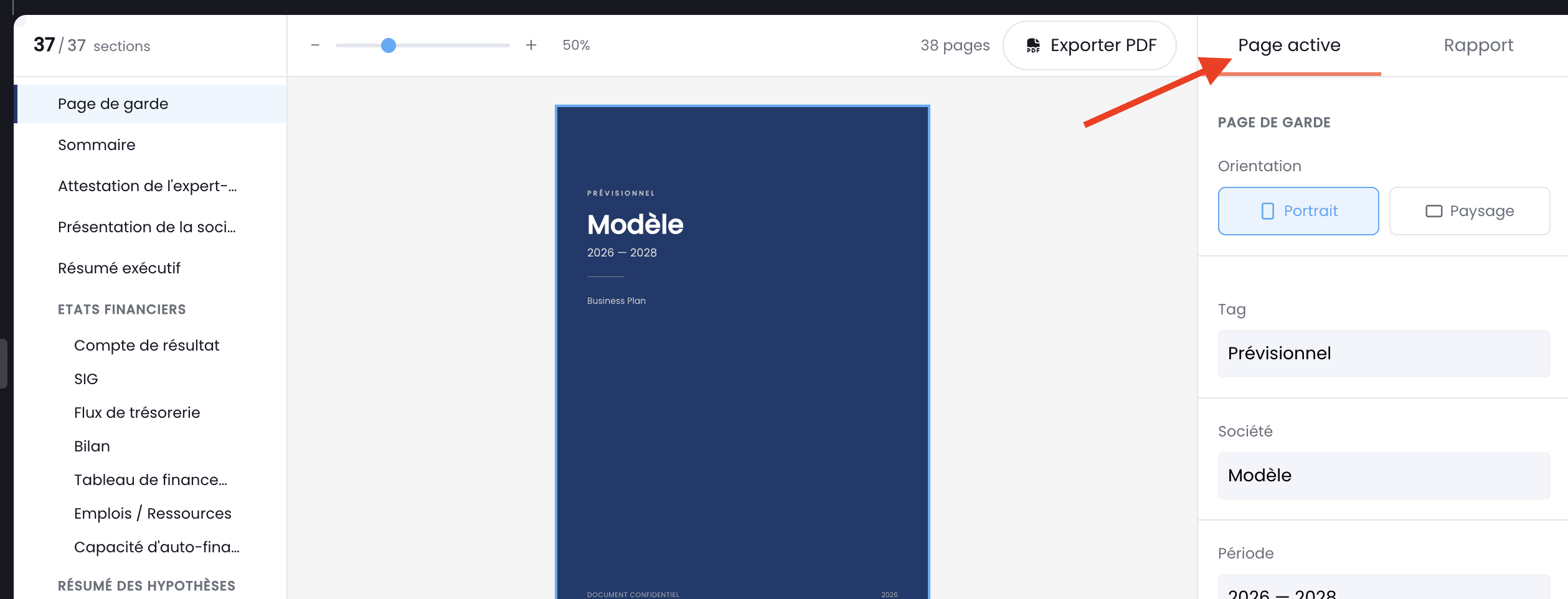Click the Société field containing Modèle
The image size is (1568, 599).
[1384, 476]
